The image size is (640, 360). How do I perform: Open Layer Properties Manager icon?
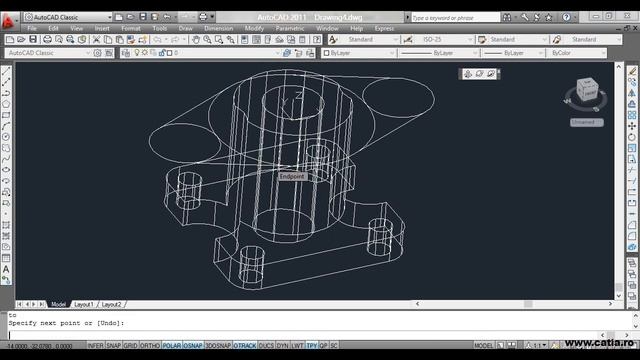pyautogui.click(x=126, y=53)
